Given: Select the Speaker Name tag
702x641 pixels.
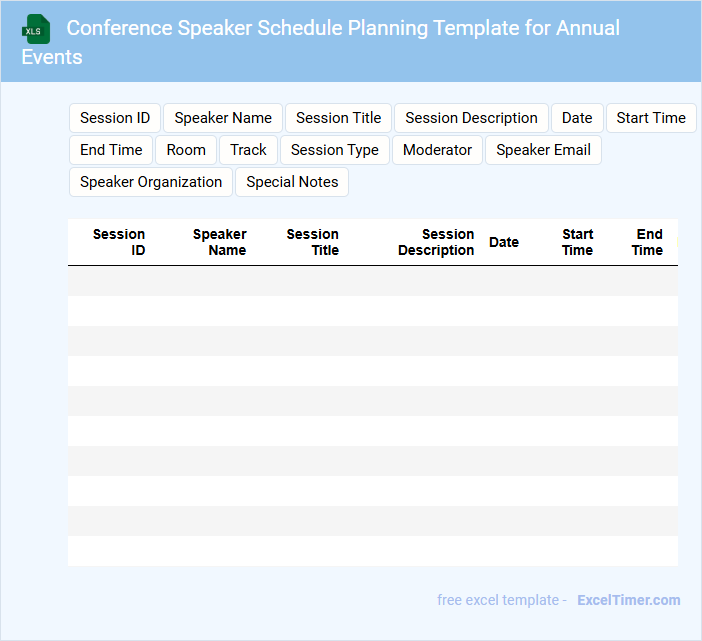Looking at the screenshot, I should tap(223, 118).
